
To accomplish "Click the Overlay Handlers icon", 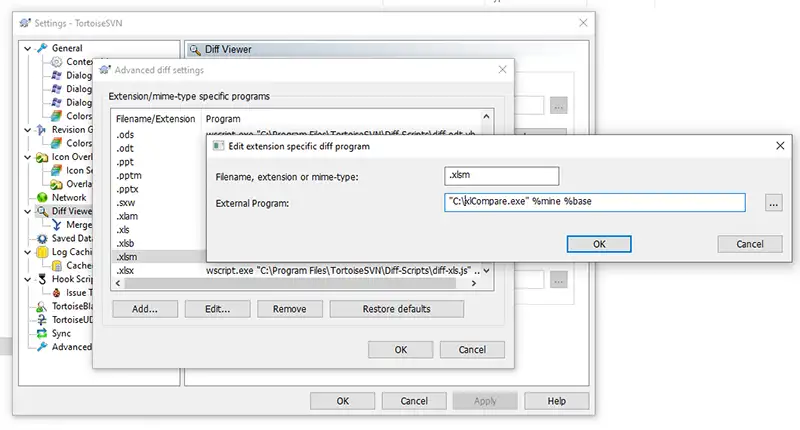I will click(56, 184).
